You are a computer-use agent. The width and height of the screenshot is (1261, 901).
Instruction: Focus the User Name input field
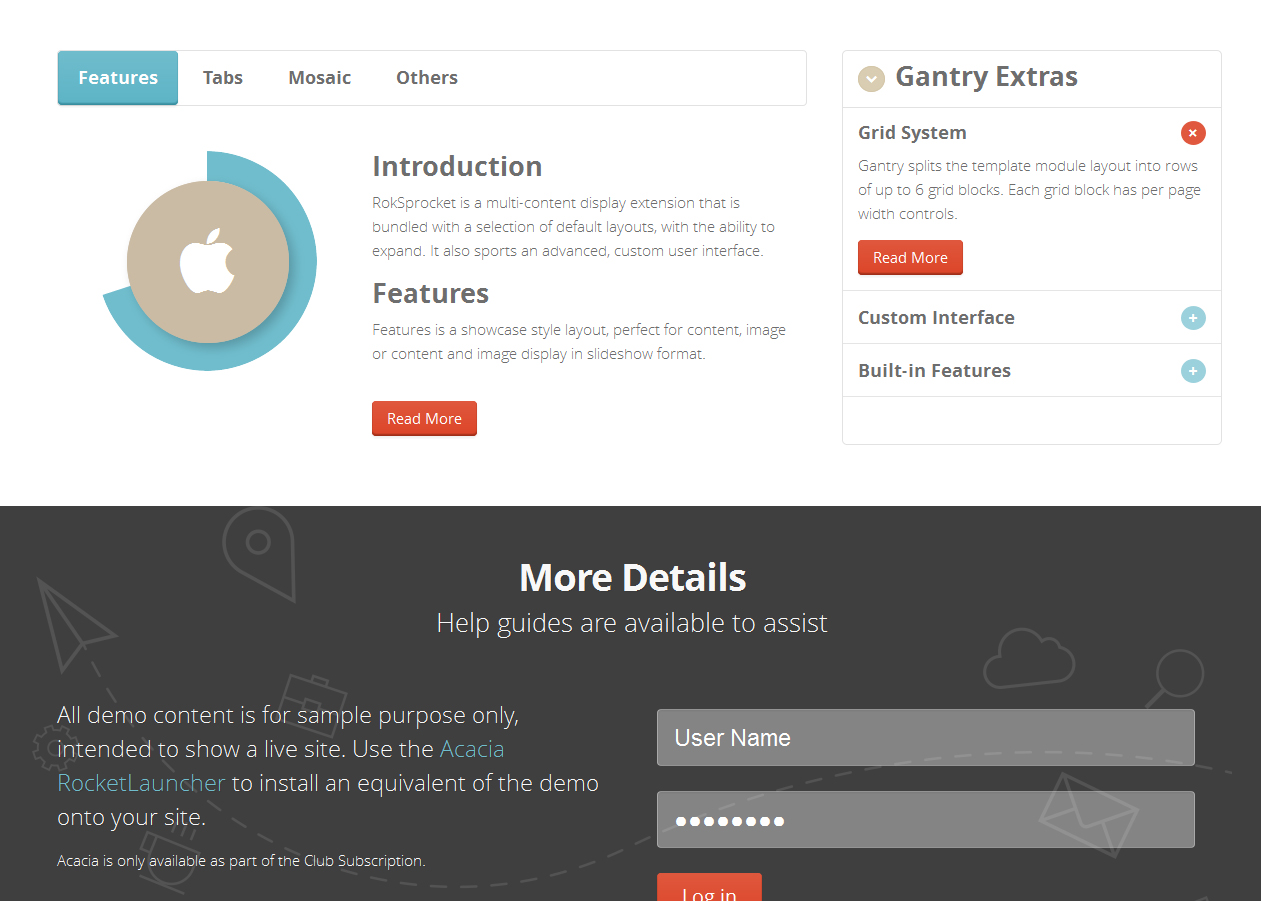(925, 738)
